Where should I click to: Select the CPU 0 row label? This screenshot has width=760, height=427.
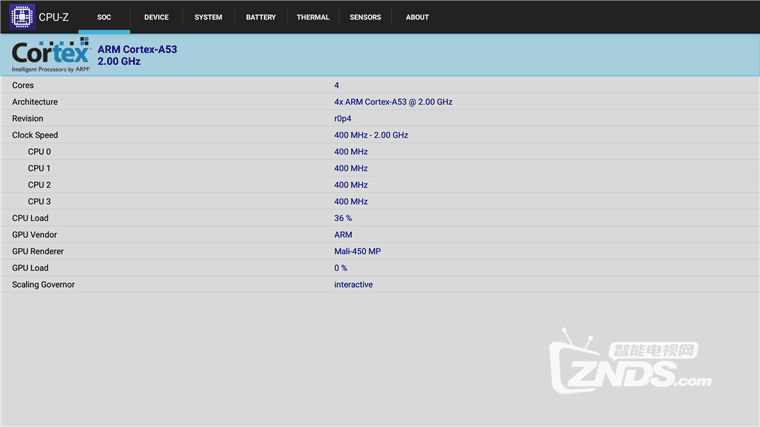click(x=39, y=152)
